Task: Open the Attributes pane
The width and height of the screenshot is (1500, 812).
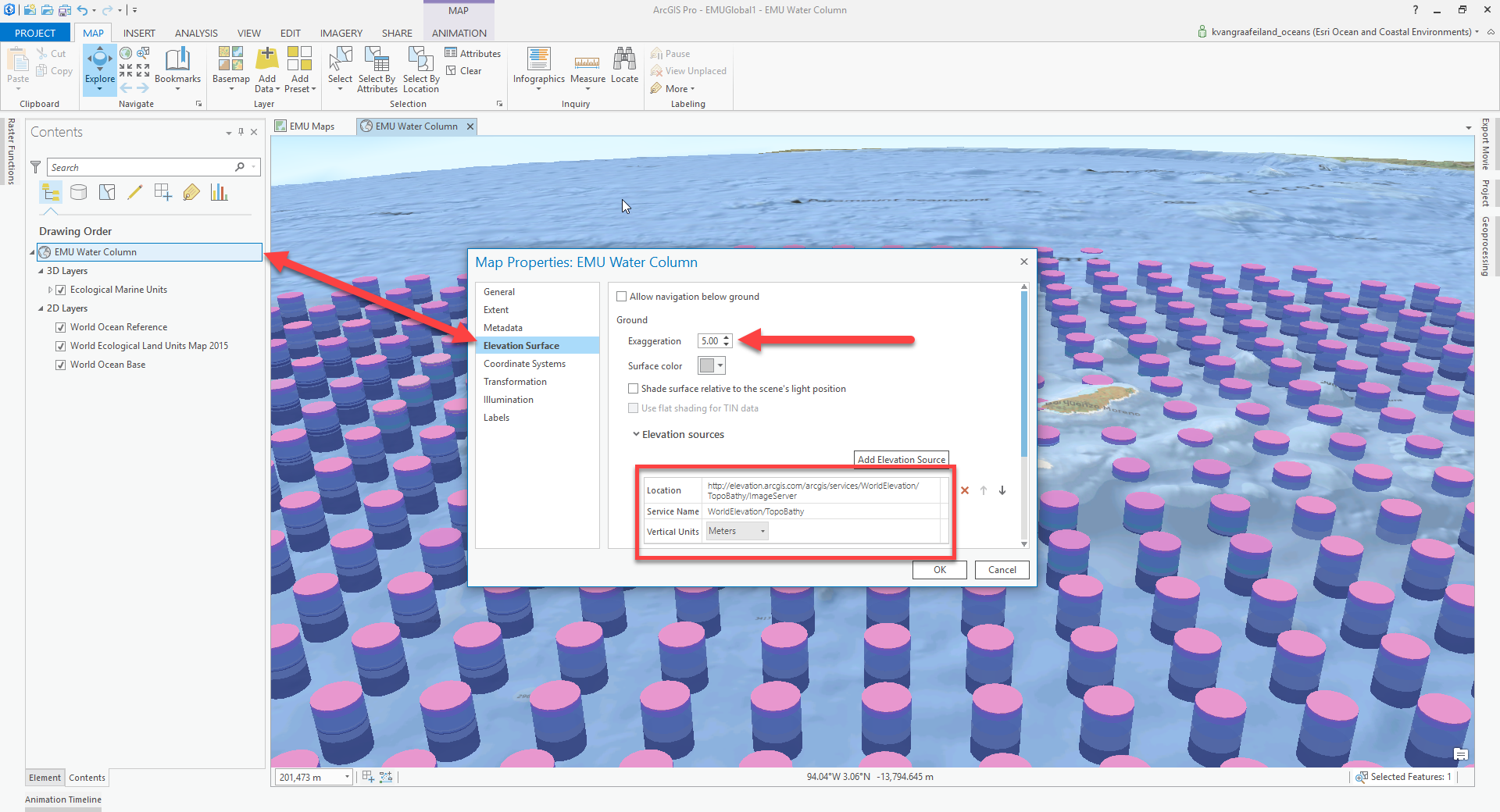Action: pos(473,53)
